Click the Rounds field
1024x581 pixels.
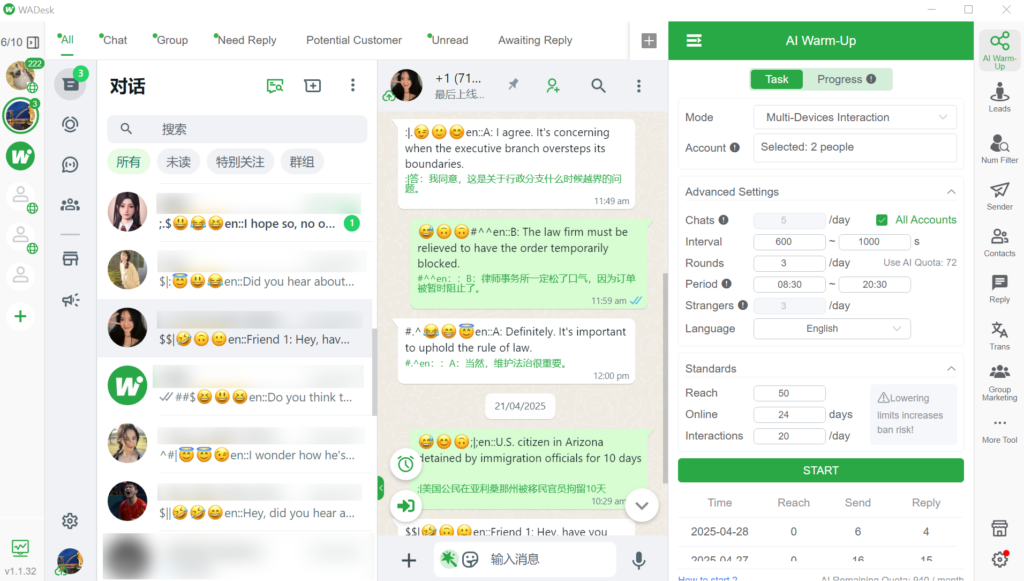789,263
